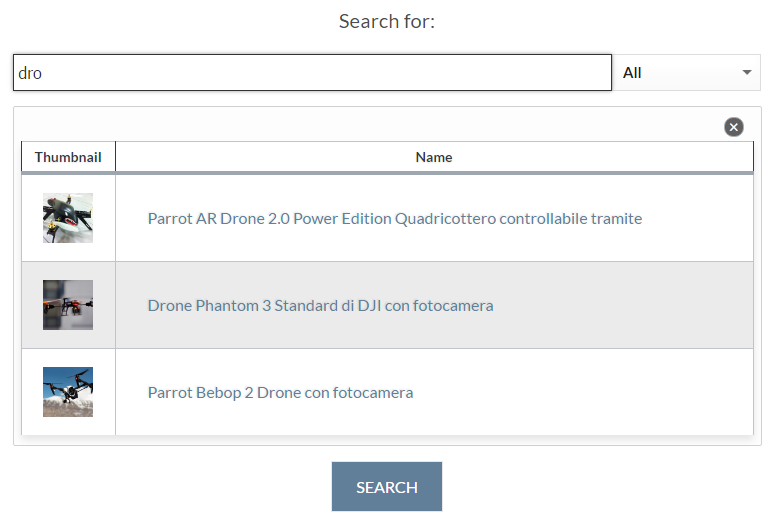The height and width of the screenshot is (528, 776).
Task: Select the highlighted Drone Phantom 3 result row
Action: point(388,305)
